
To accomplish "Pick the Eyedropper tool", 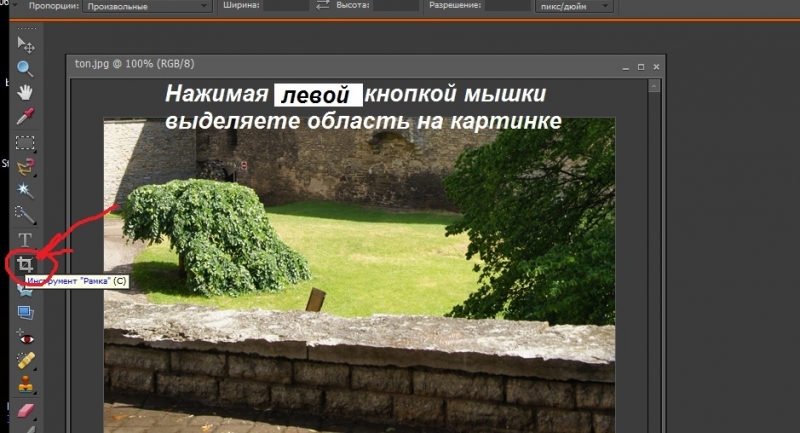I will 26,118.
